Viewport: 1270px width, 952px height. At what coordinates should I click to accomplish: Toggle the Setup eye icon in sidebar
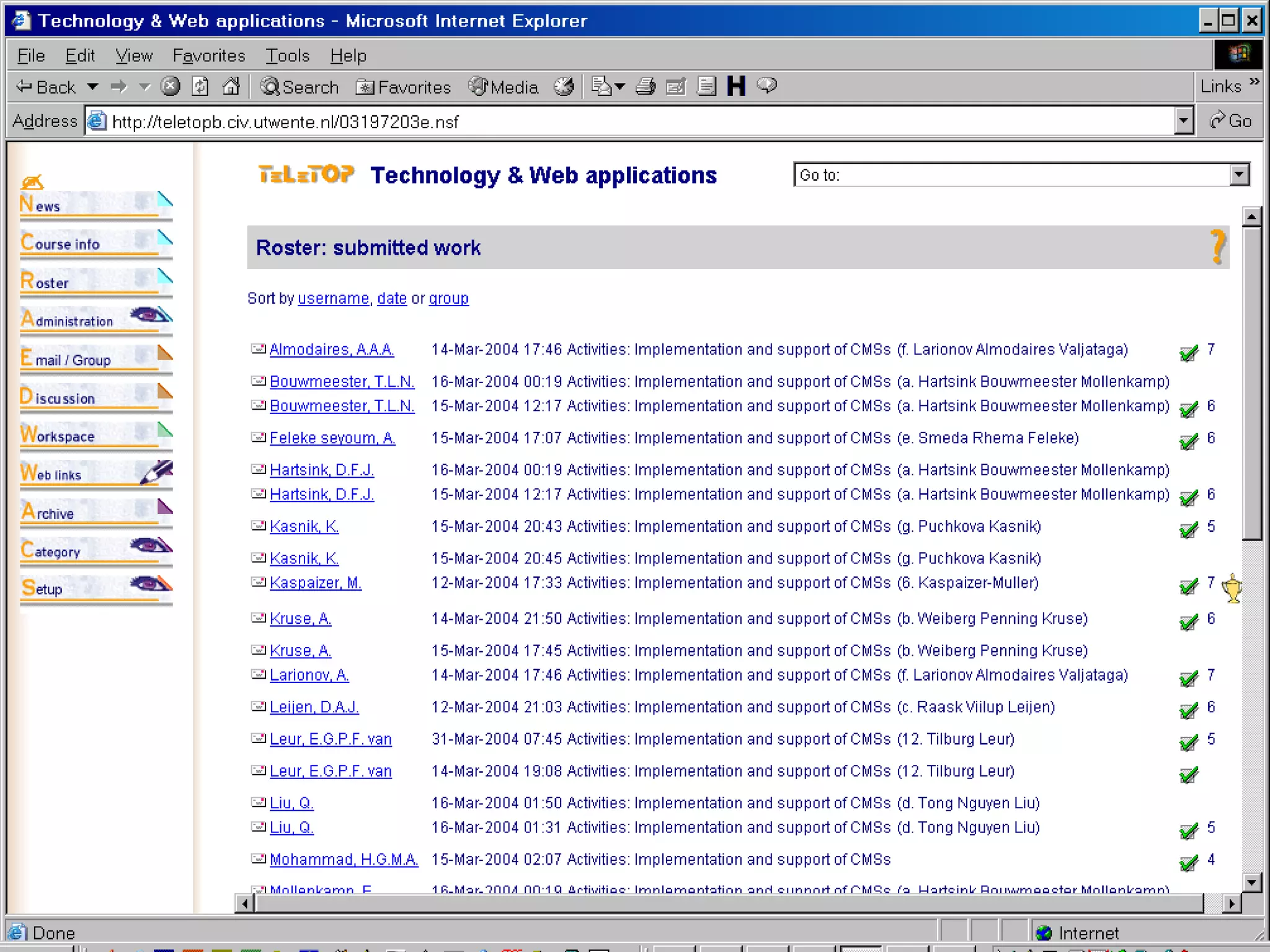coord(149,584)
